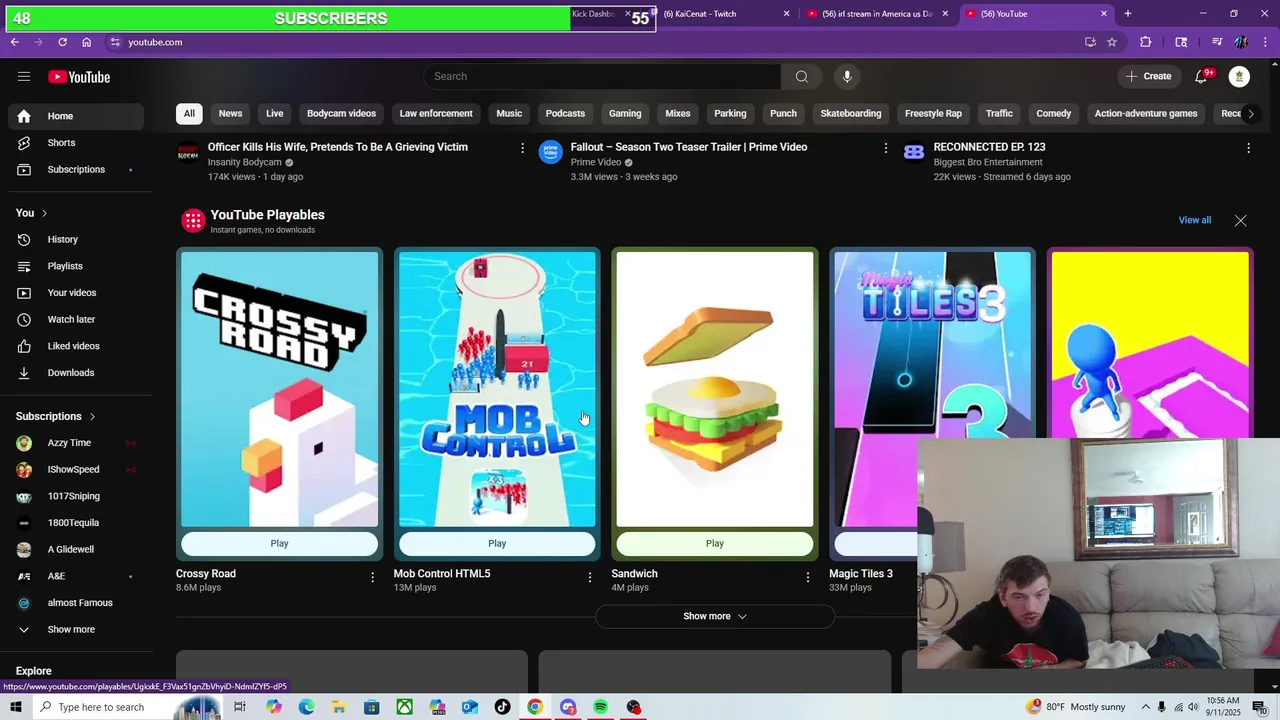Play Crossy Road

tap(279, 544)
